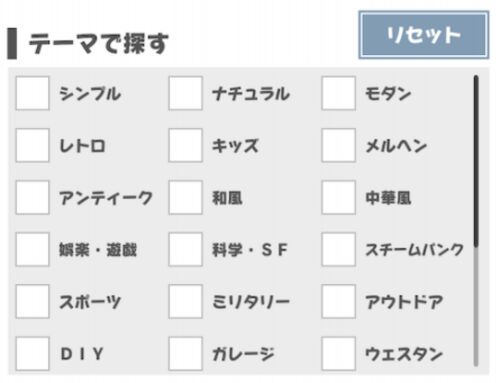Tick the モダン checkbox
Image resolution: width=500 pixels, height=383 pixels.
[x=338, y=93]
